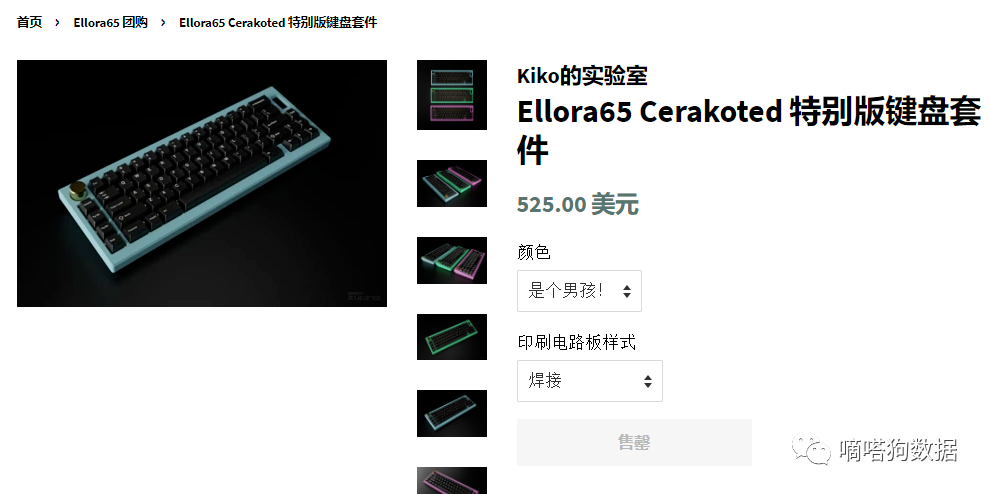
Task: Enlarge the main blue keyboard product image
Action: point(202,183)
